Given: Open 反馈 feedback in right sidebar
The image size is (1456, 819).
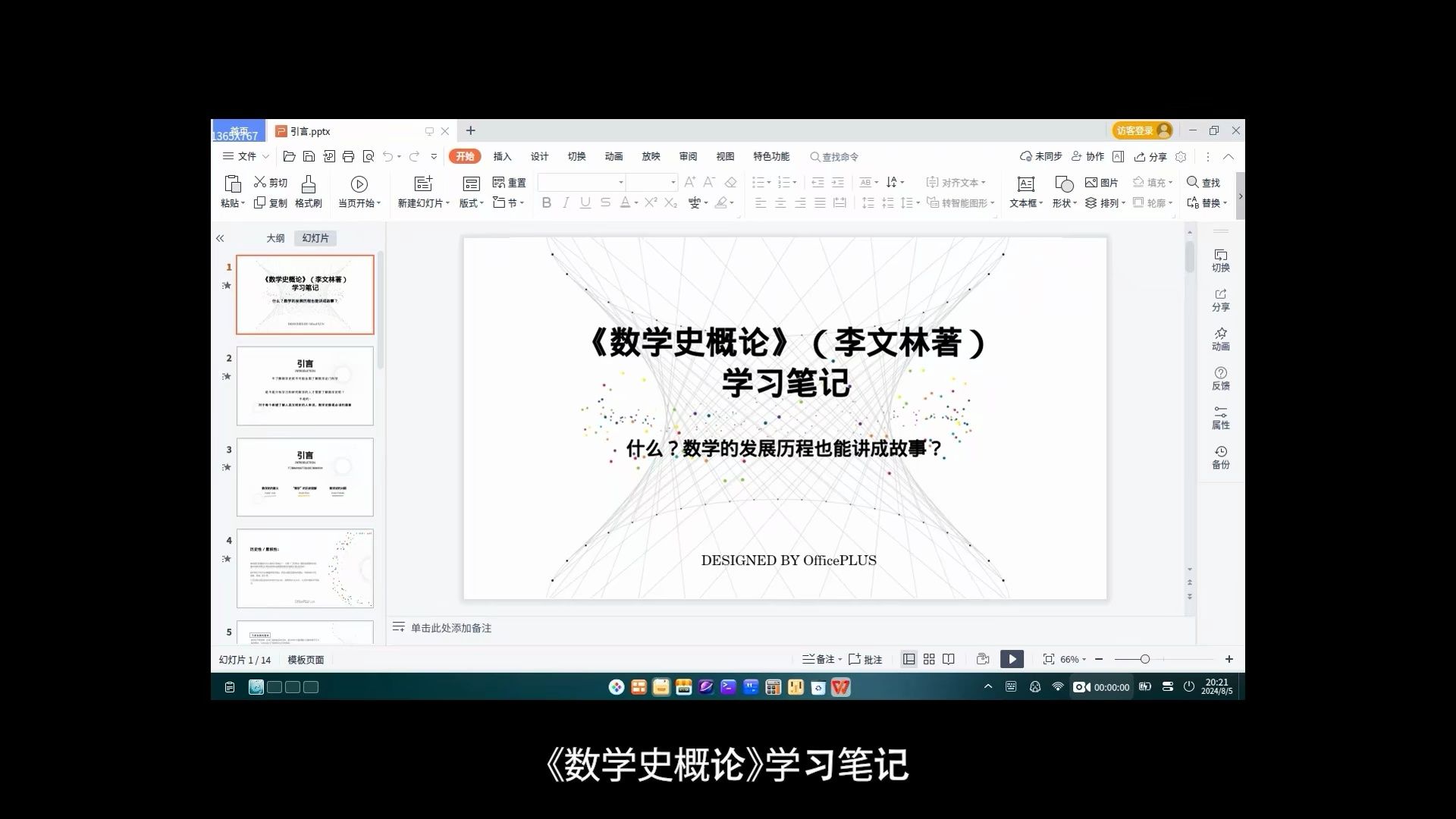Looking at the screenshot, I should click(1221, 378).
